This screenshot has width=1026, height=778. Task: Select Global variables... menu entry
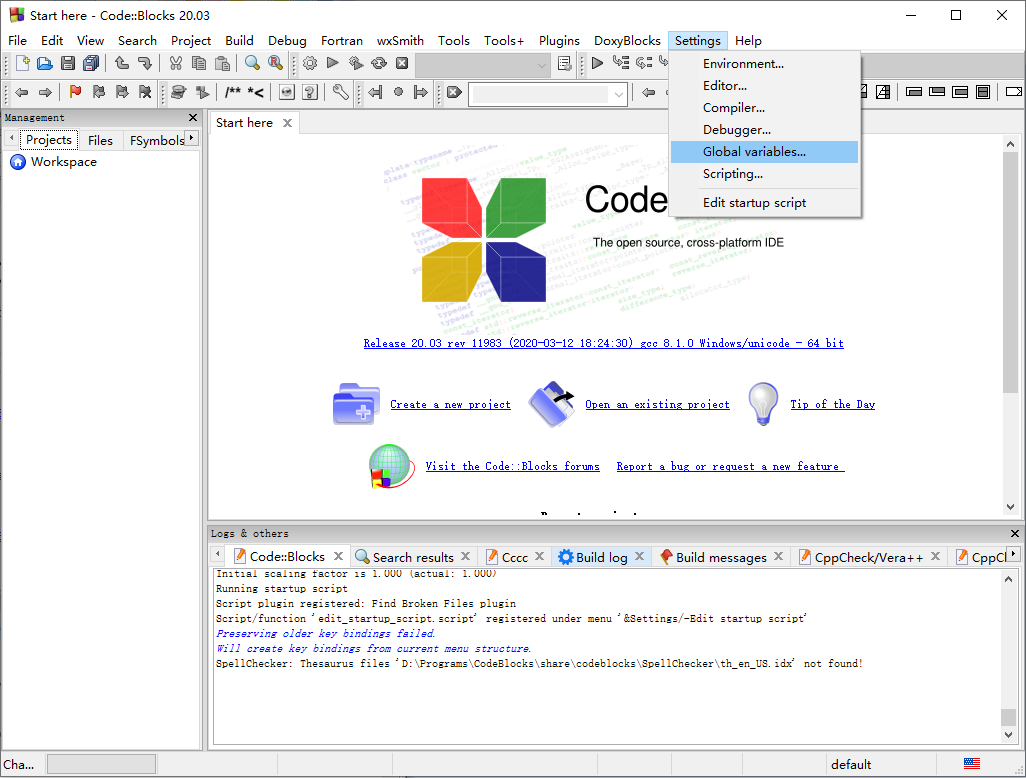click(x=764, y=152)
